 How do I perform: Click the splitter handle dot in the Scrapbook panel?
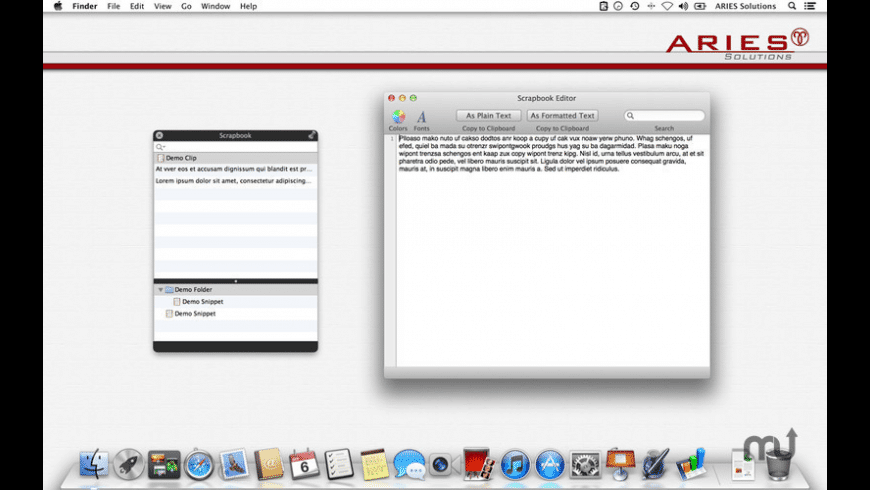point(235,281)
